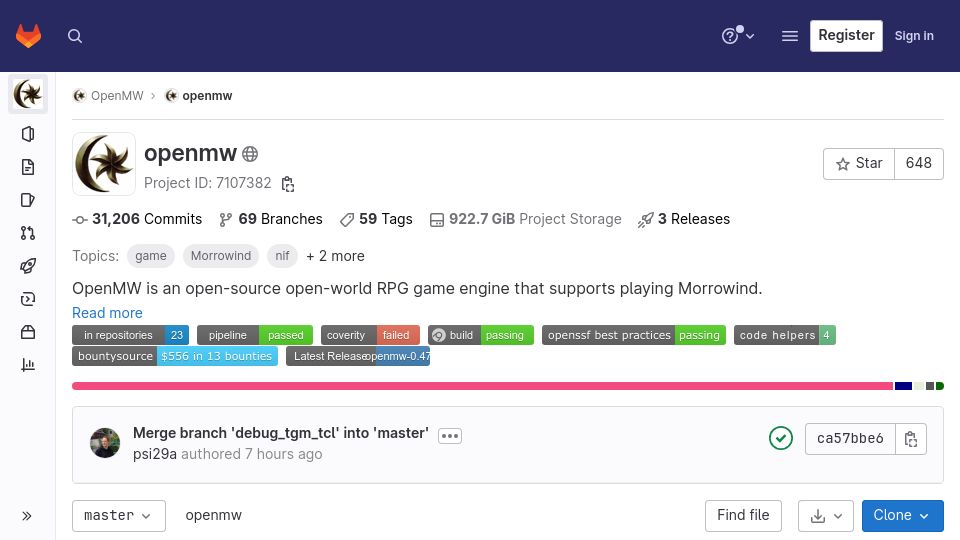This screenshot has width=960, height=540.
Task: Open the in repositories 23 badge
Action: (x=130, y=335)
